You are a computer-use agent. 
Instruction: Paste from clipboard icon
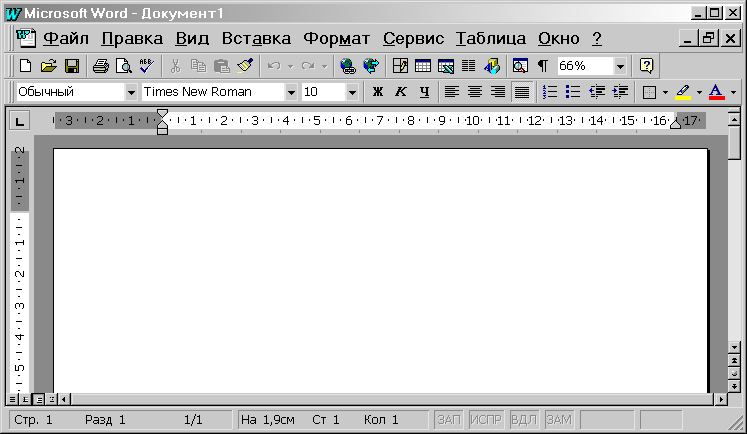tap(222, 66)
